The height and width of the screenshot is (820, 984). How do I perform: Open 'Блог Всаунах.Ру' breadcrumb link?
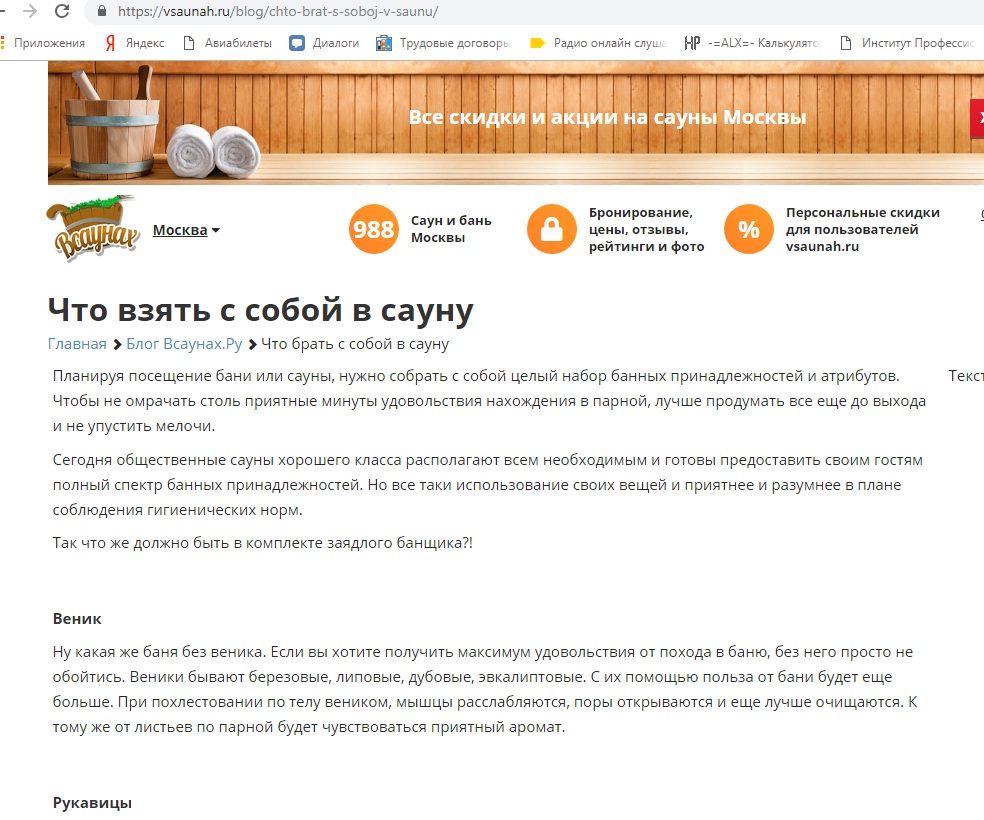[184, 344]
